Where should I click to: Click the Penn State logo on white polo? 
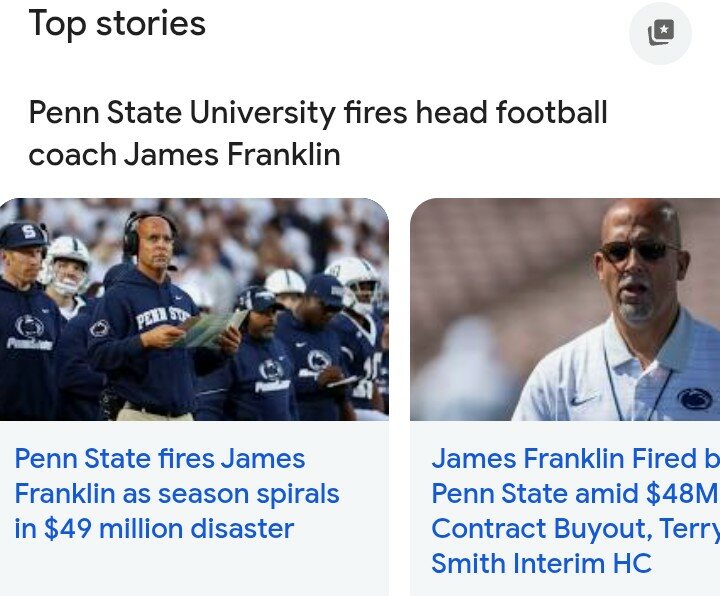click(x=694, y=399)
